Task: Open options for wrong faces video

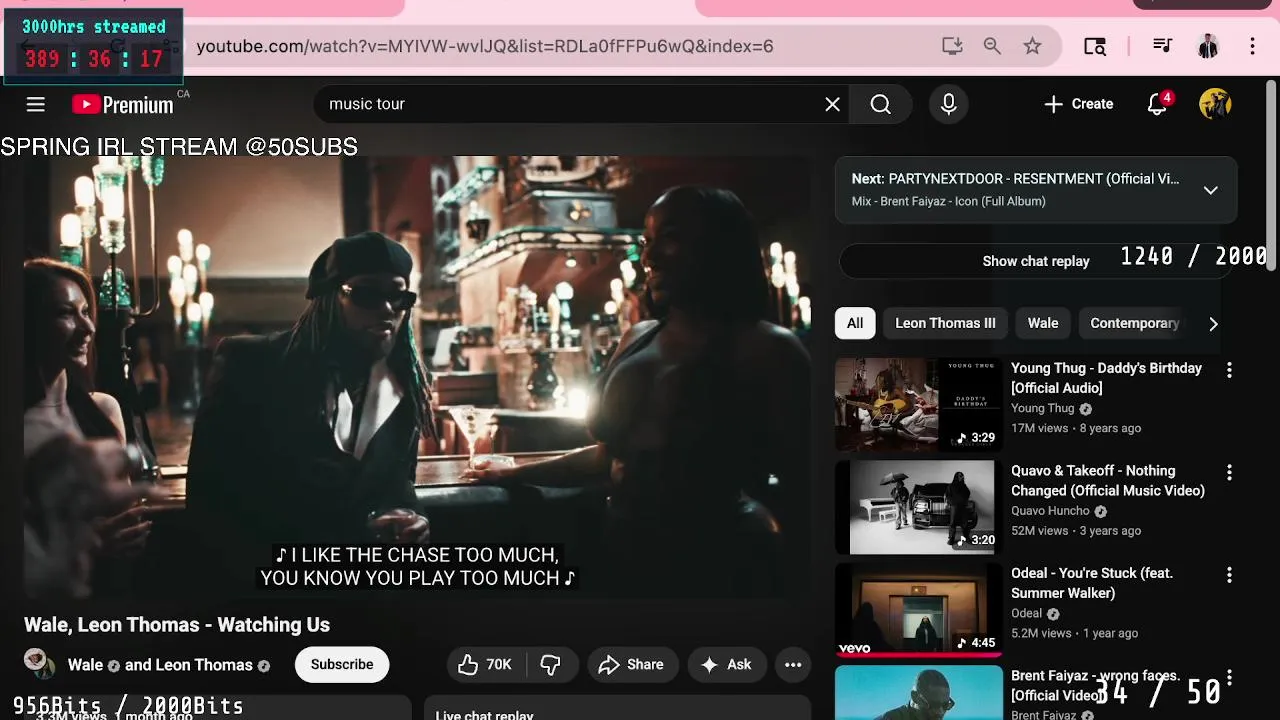Action: coord(1229,677)
